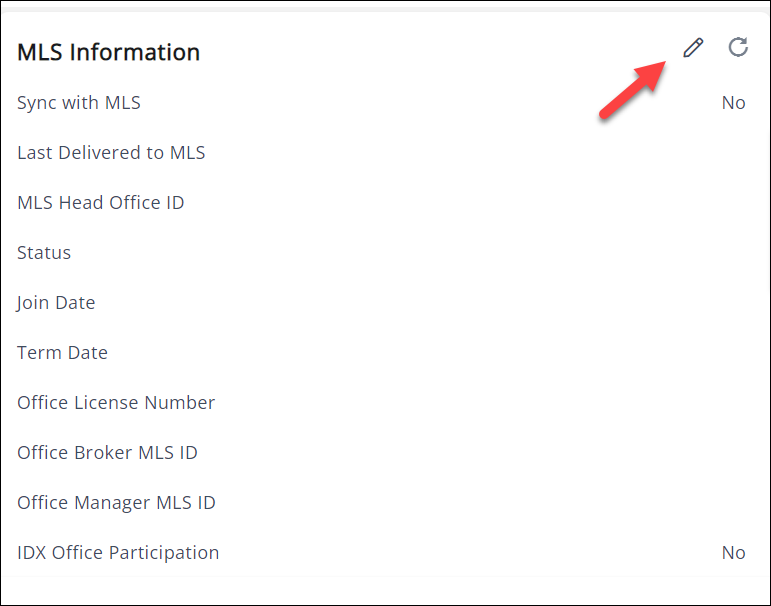Select the Sync with MLS label
This screenshot has height=606, width=771.
click(79, 103)
